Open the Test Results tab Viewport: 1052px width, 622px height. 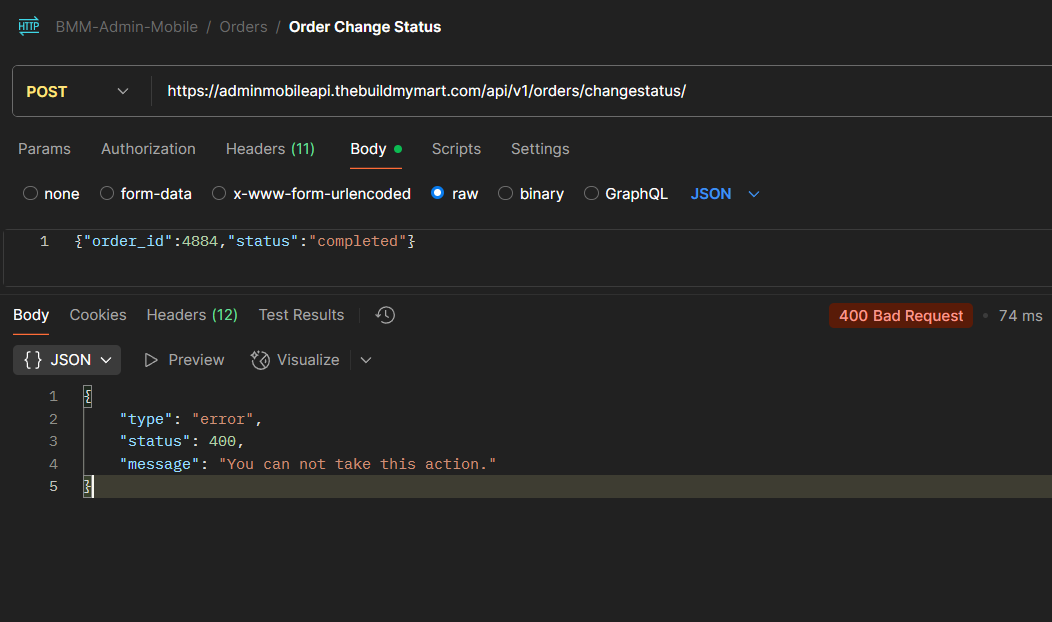tap(301, 315)
